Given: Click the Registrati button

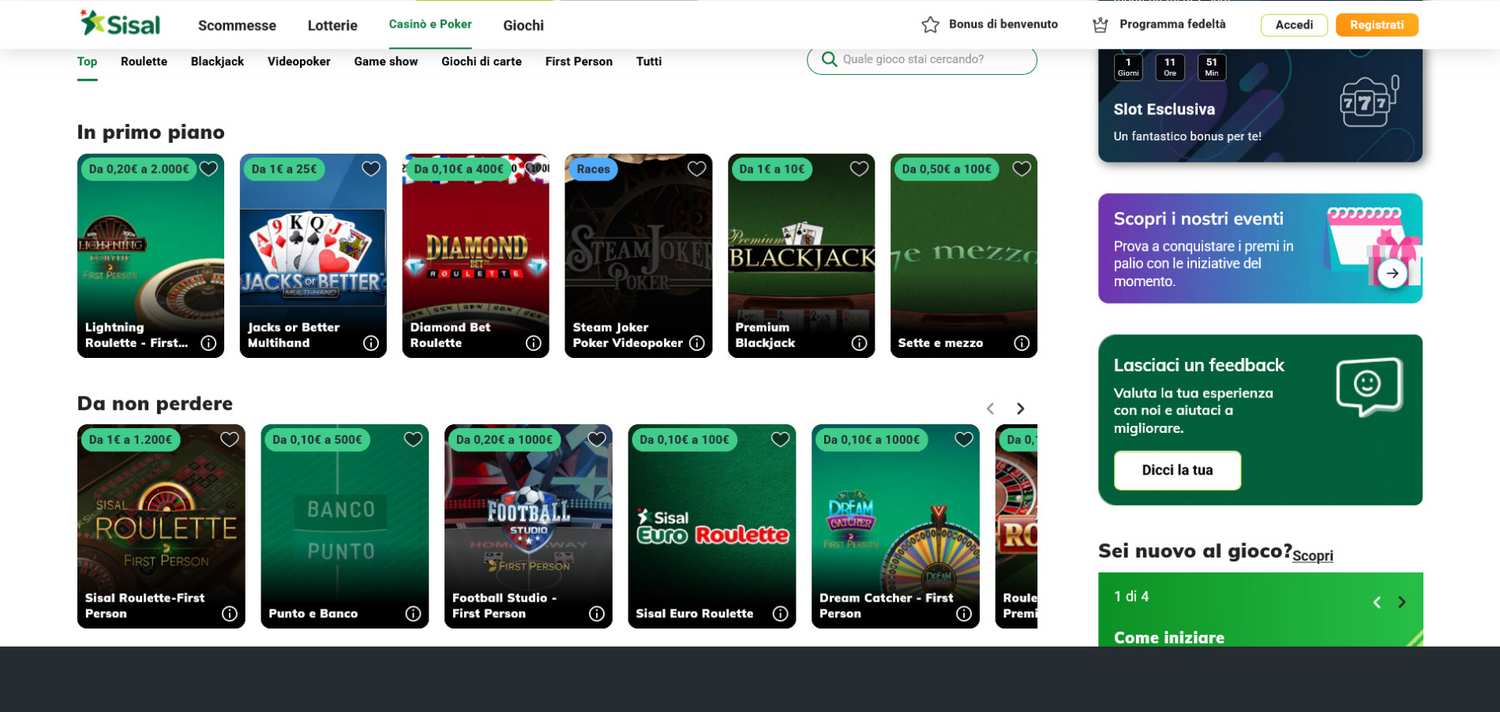Looking at the screenshot, I should [1377, 25].
